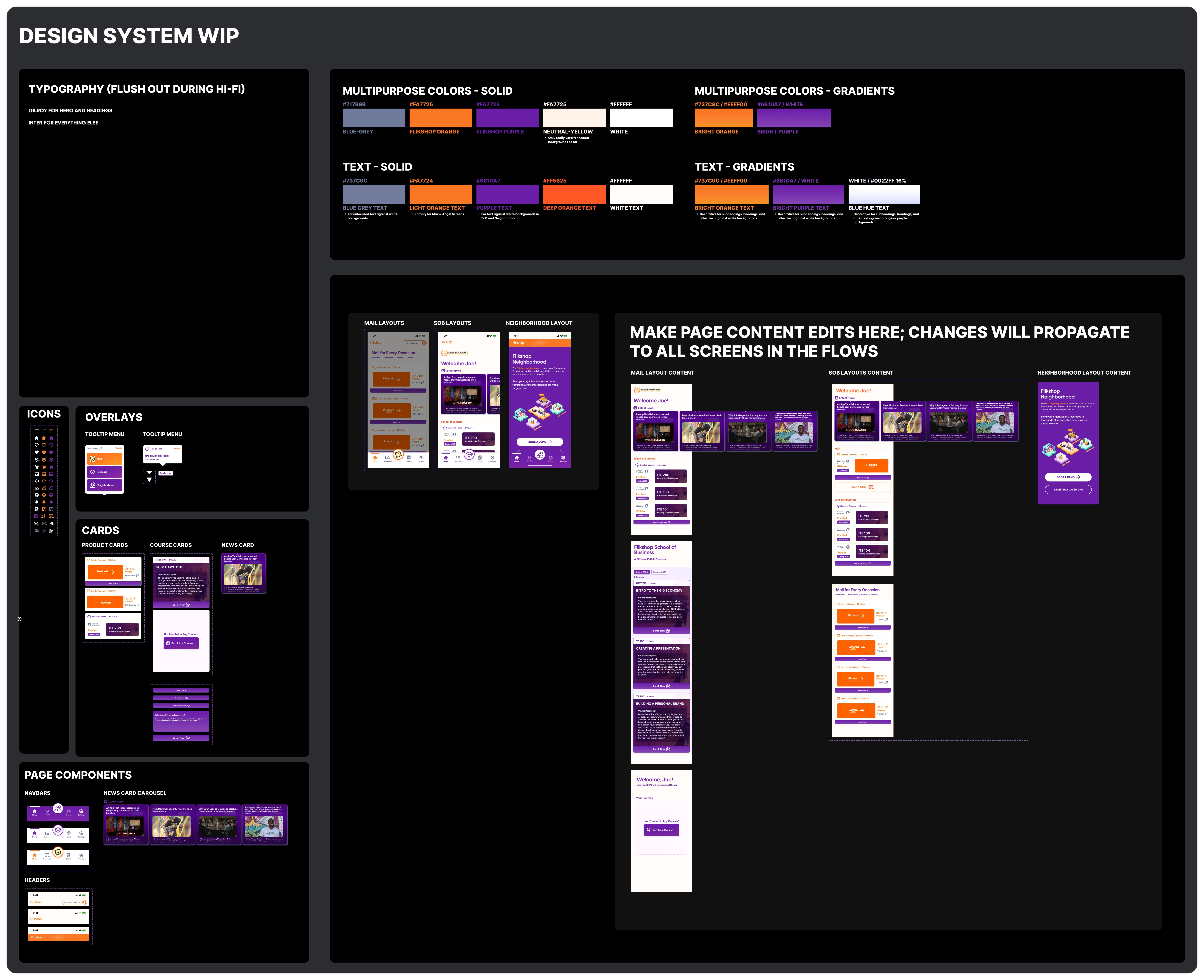The height and width of the screenshot is (980, 1204).
Task: Click Settings gear in Neighborhood Layout screen navbar
Action: [563, 458]
